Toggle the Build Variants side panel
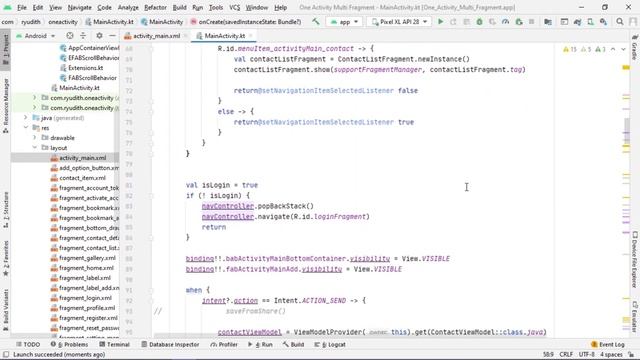This screenshot has height=360, width=640. pyautogui.click(x=6, y=310)
